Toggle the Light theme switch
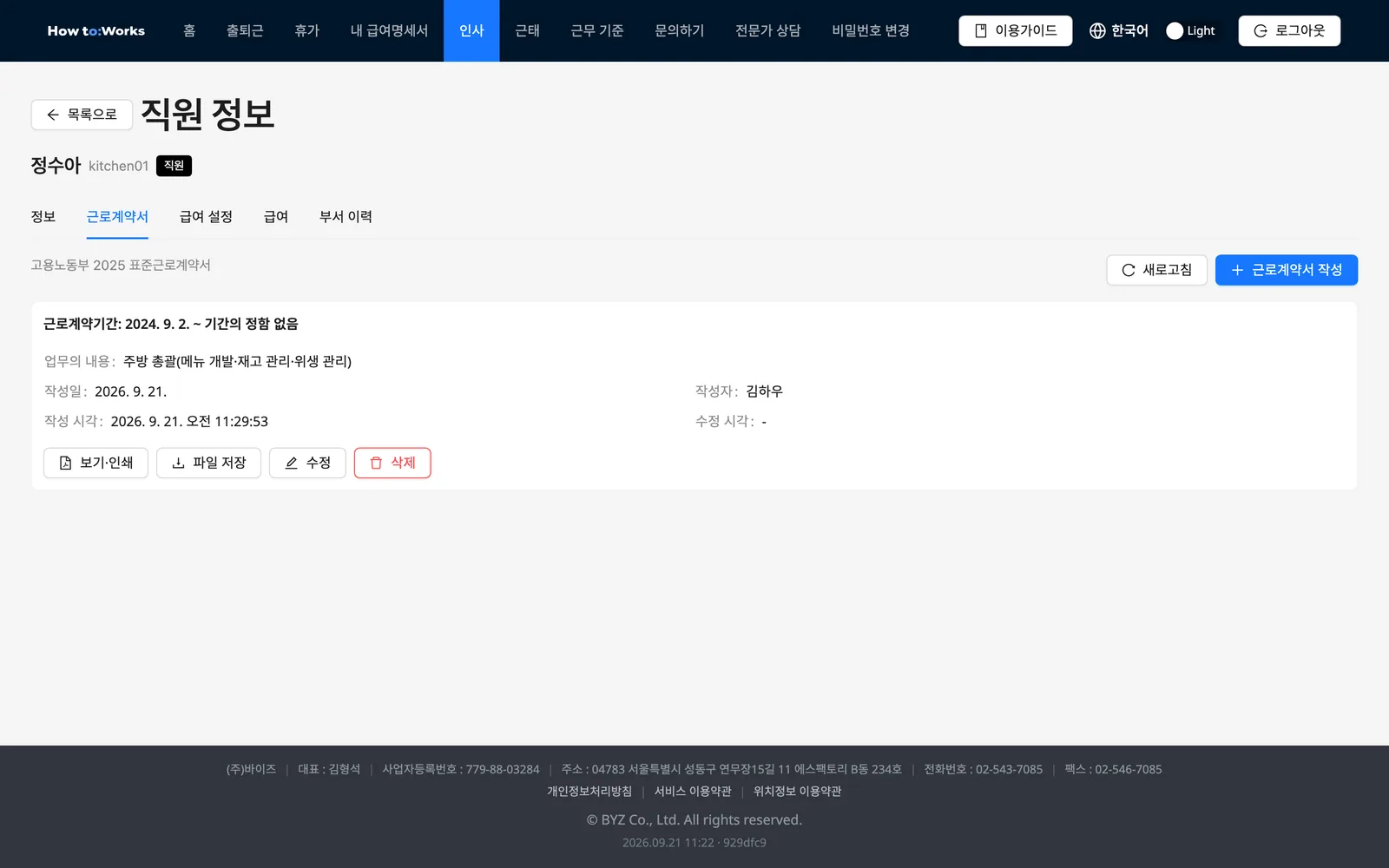 tap(1191, 30)
